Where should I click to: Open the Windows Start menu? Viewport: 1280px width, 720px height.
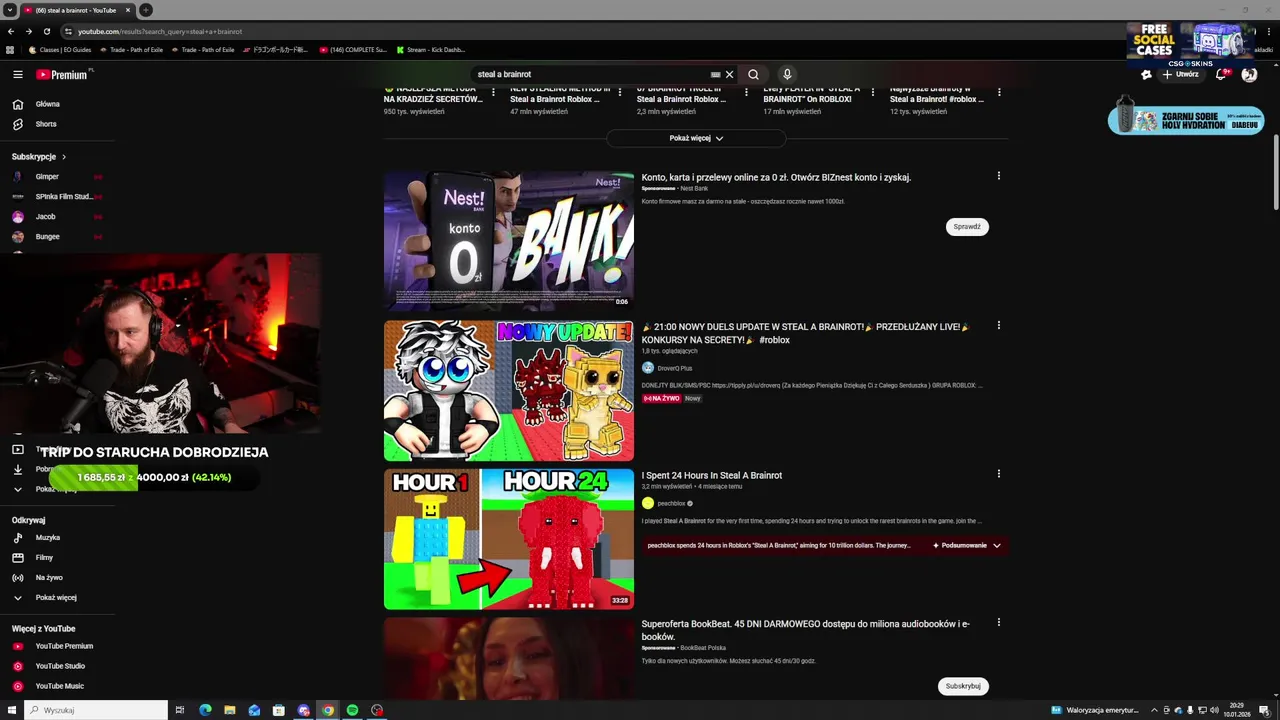[10, 710]
